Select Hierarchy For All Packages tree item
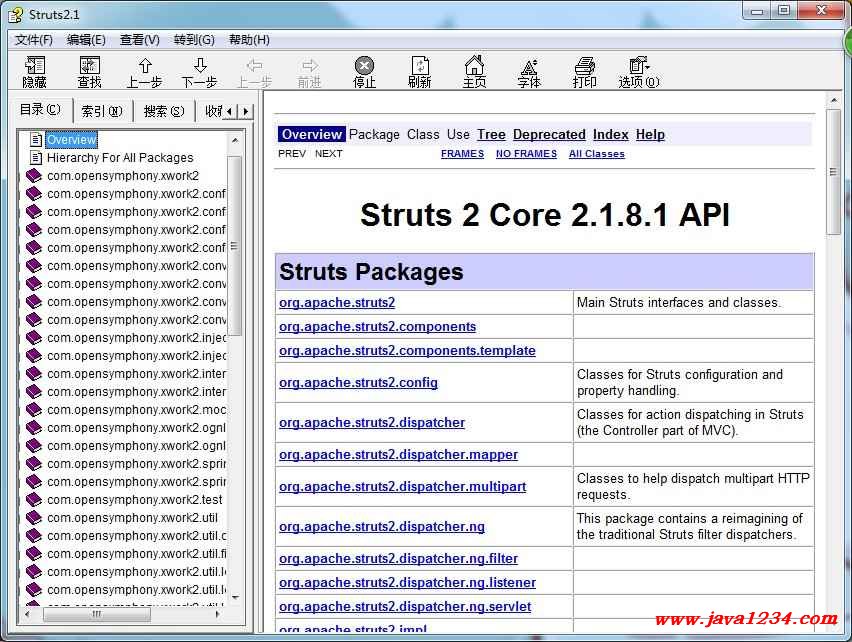 click(120, 158)
